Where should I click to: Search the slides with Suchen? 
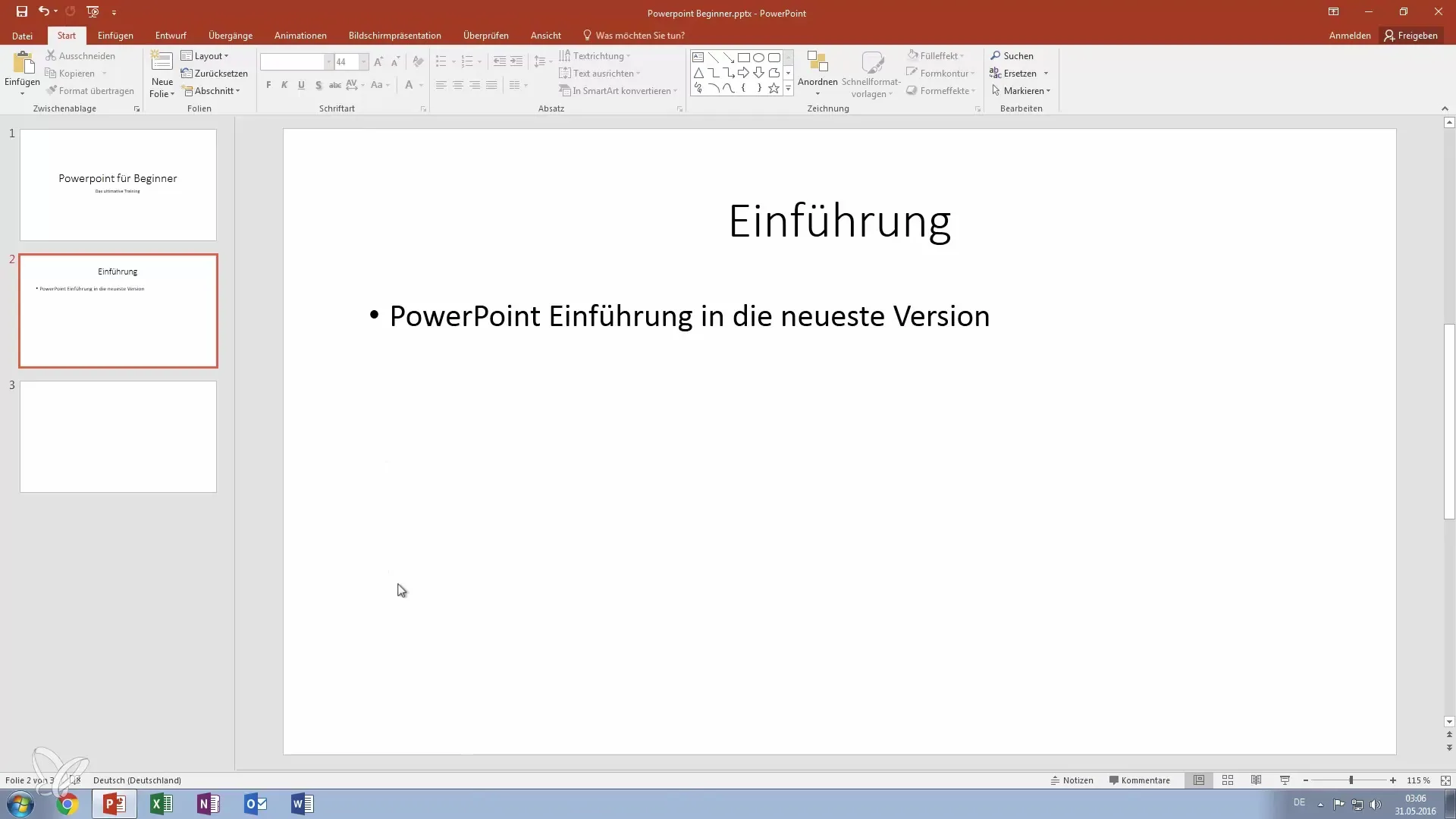point(1012,56)
